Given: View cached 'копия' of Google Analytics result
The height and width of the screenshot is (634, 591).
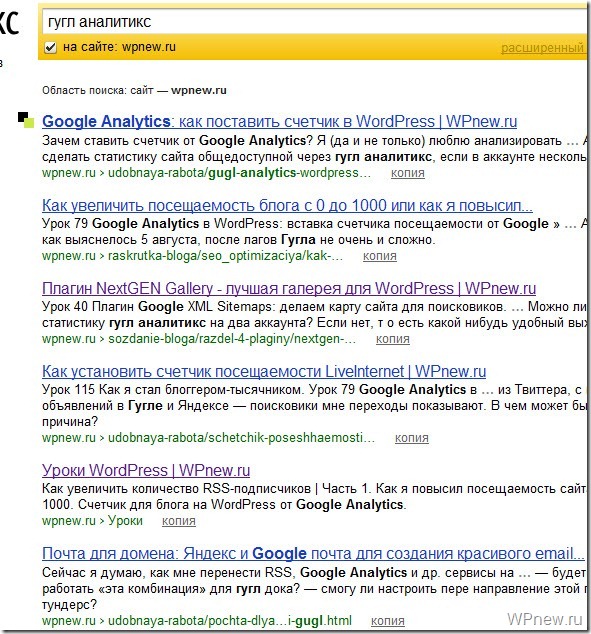Looking at the screenshot, I should click(x=407, y=173).
